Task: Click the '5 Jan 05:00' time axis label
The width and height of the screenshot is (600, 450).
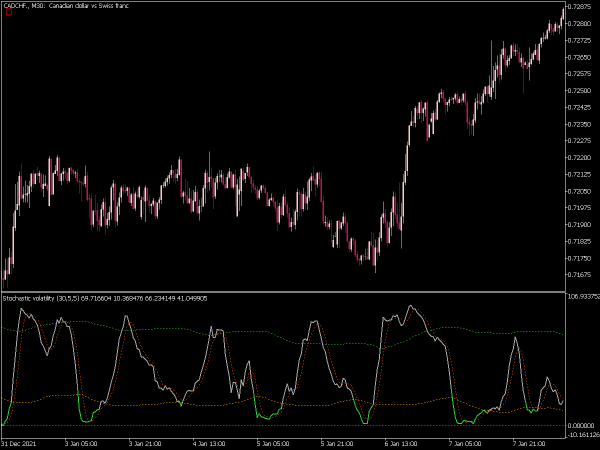Action: [273, 443]
